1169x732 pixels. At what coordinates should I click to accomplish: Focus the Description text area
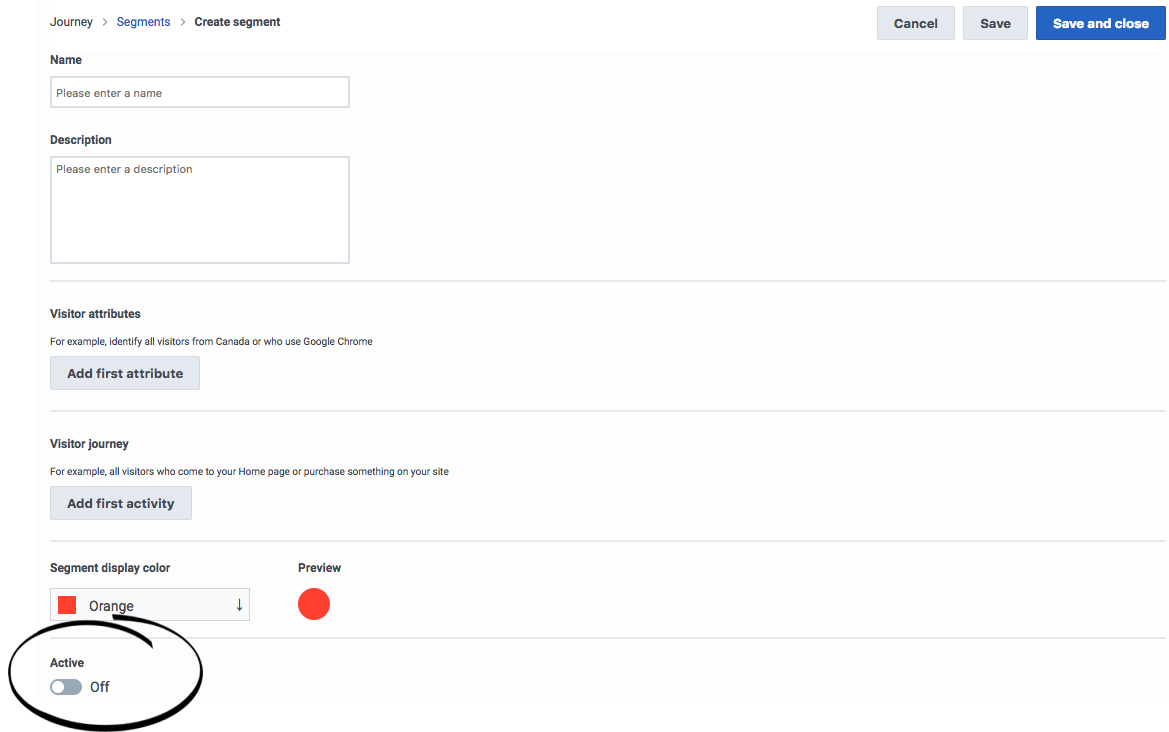[200, 209]
